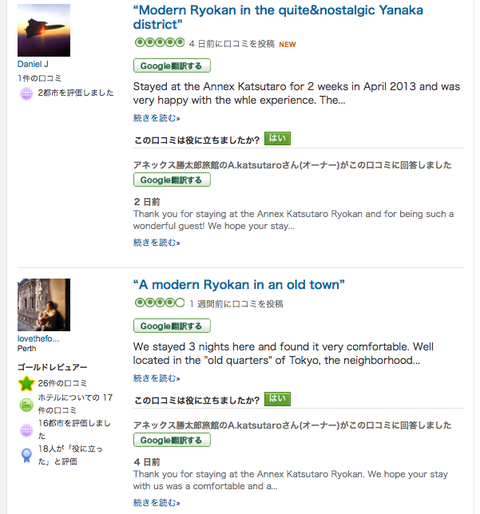Translate lovethefo's review with Google
Image resolution: width=480 pixels, height=514 pixels.
[x=172, y=326]
